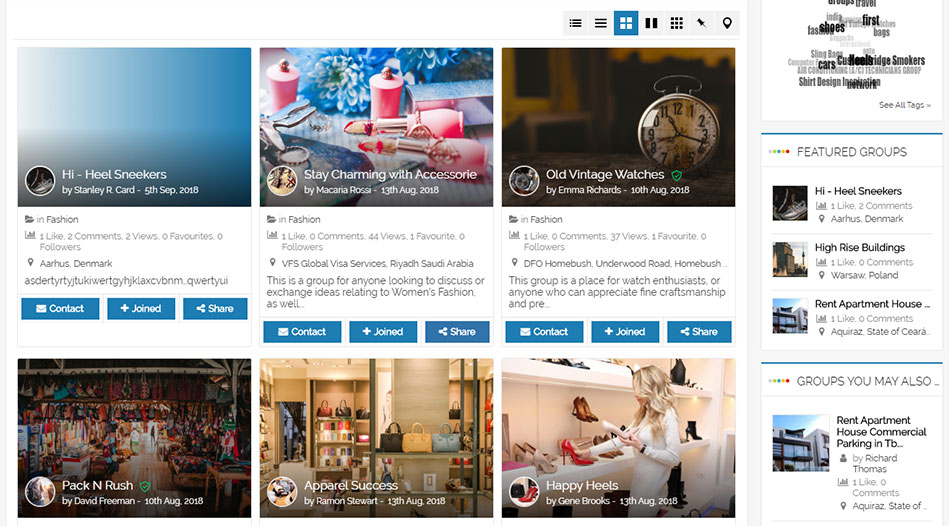Click the Happy Heels group cover image

(618, 420)
